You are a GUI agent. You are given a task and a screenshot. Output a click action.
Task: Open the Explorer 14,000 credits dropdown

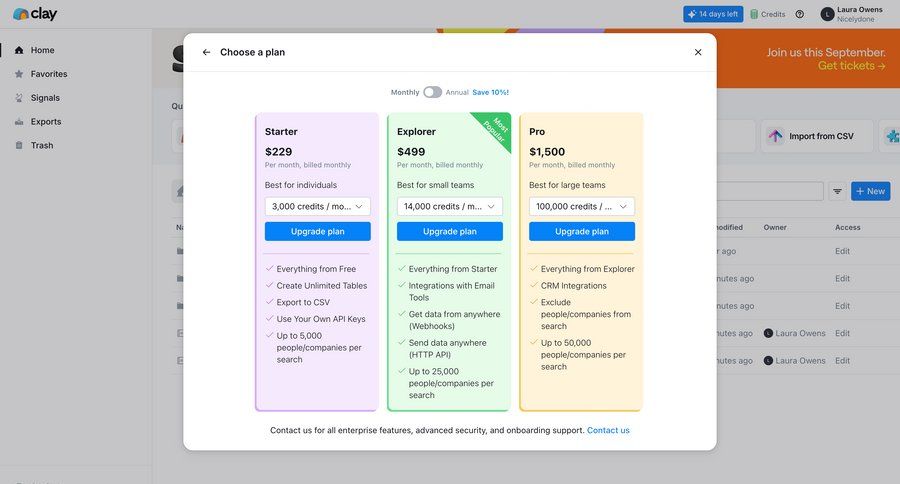449,206
